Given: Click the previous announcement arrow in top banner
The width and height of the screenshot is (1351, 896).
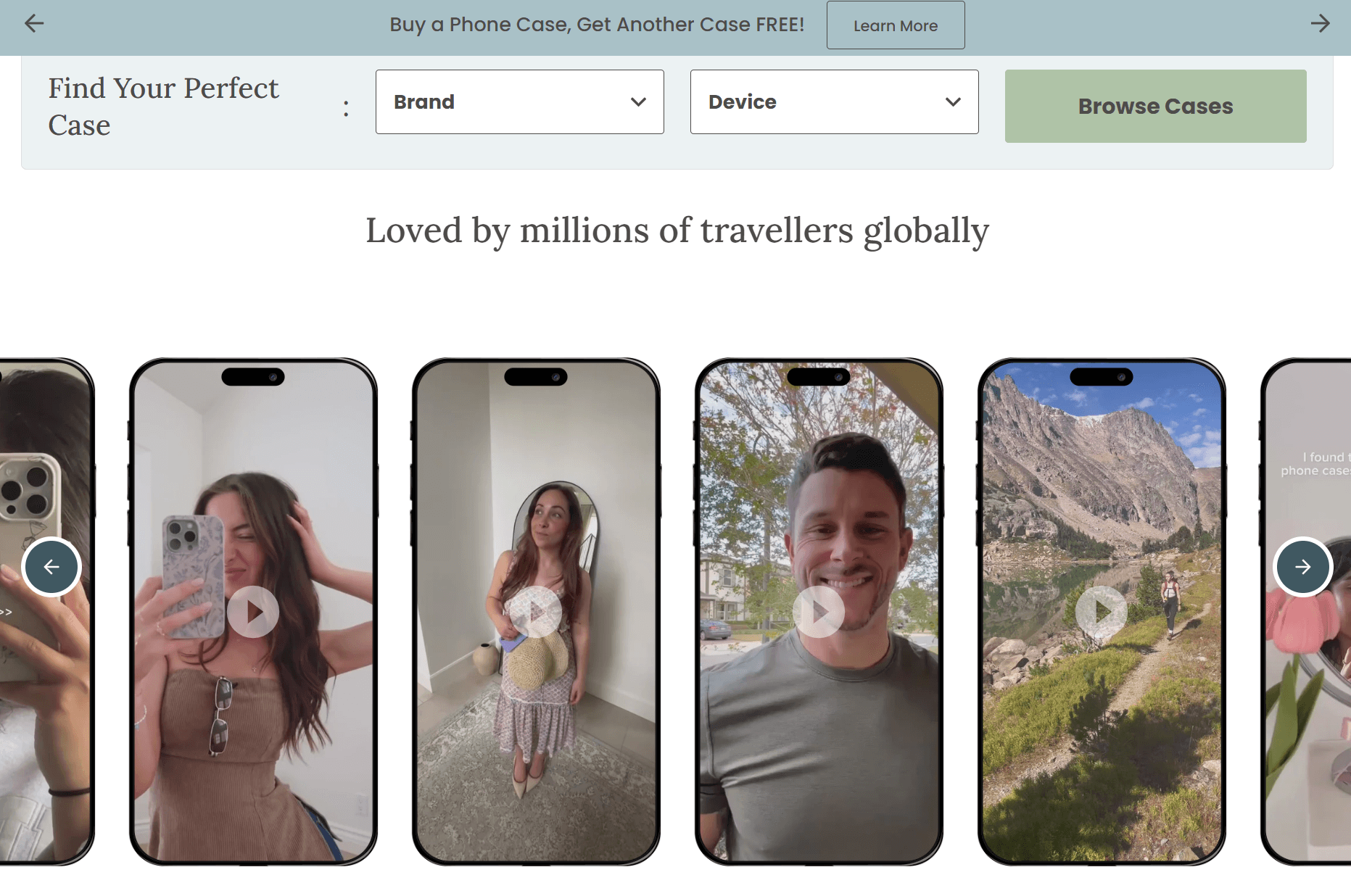Looking at the screenshot, I should point(34,24).
